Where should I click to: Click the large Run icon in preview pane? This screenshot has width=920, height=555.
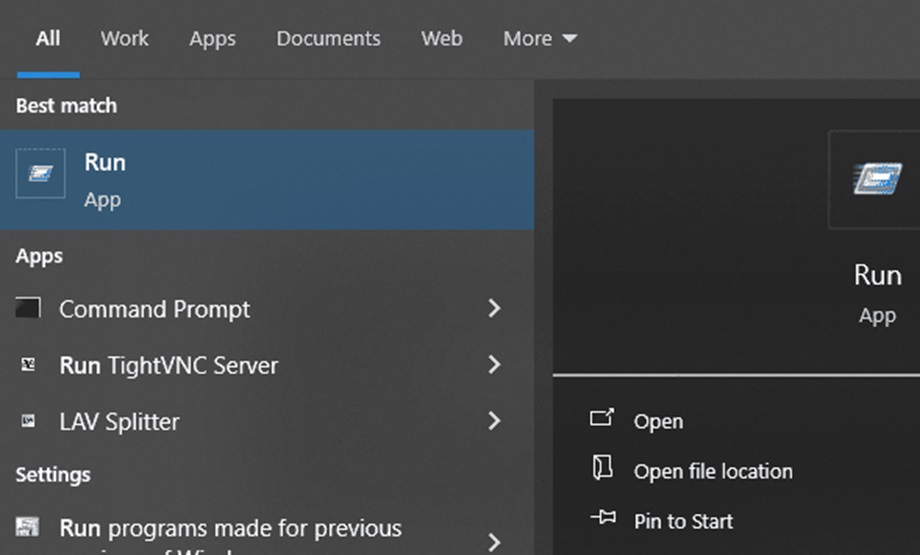pos(876,179)
